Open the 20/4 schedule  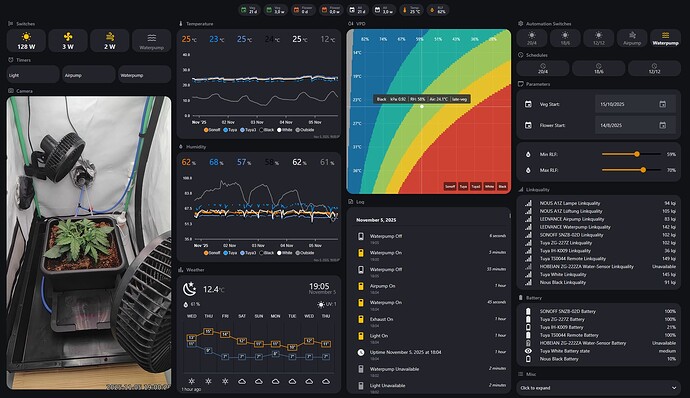click(543, 68)
